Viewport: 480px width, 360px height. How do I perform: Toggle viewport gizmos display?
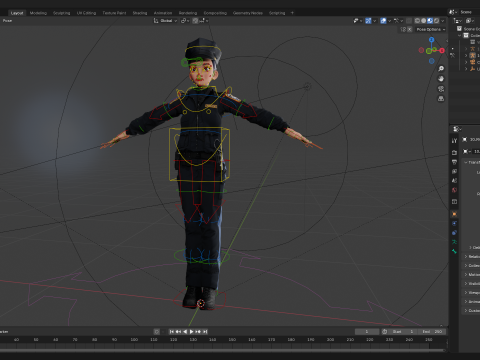pos(368,21)
